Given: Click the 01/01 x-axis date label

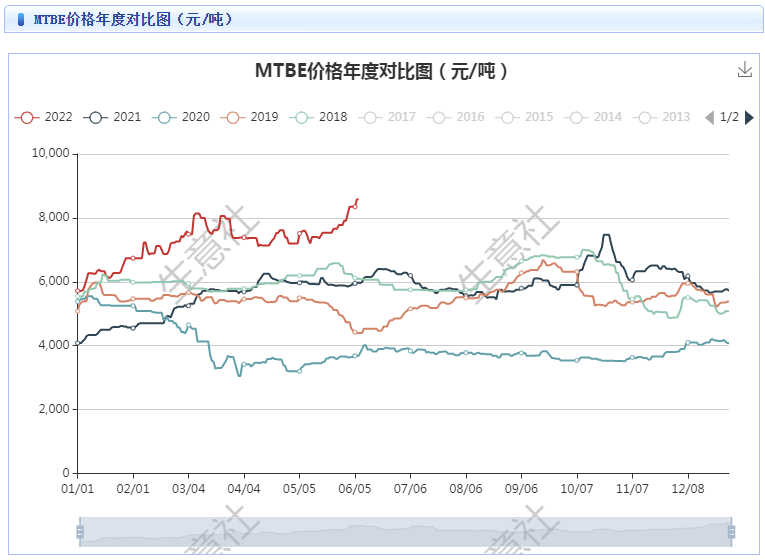Looking at the screenshot, I should click(x=78, y=489).
